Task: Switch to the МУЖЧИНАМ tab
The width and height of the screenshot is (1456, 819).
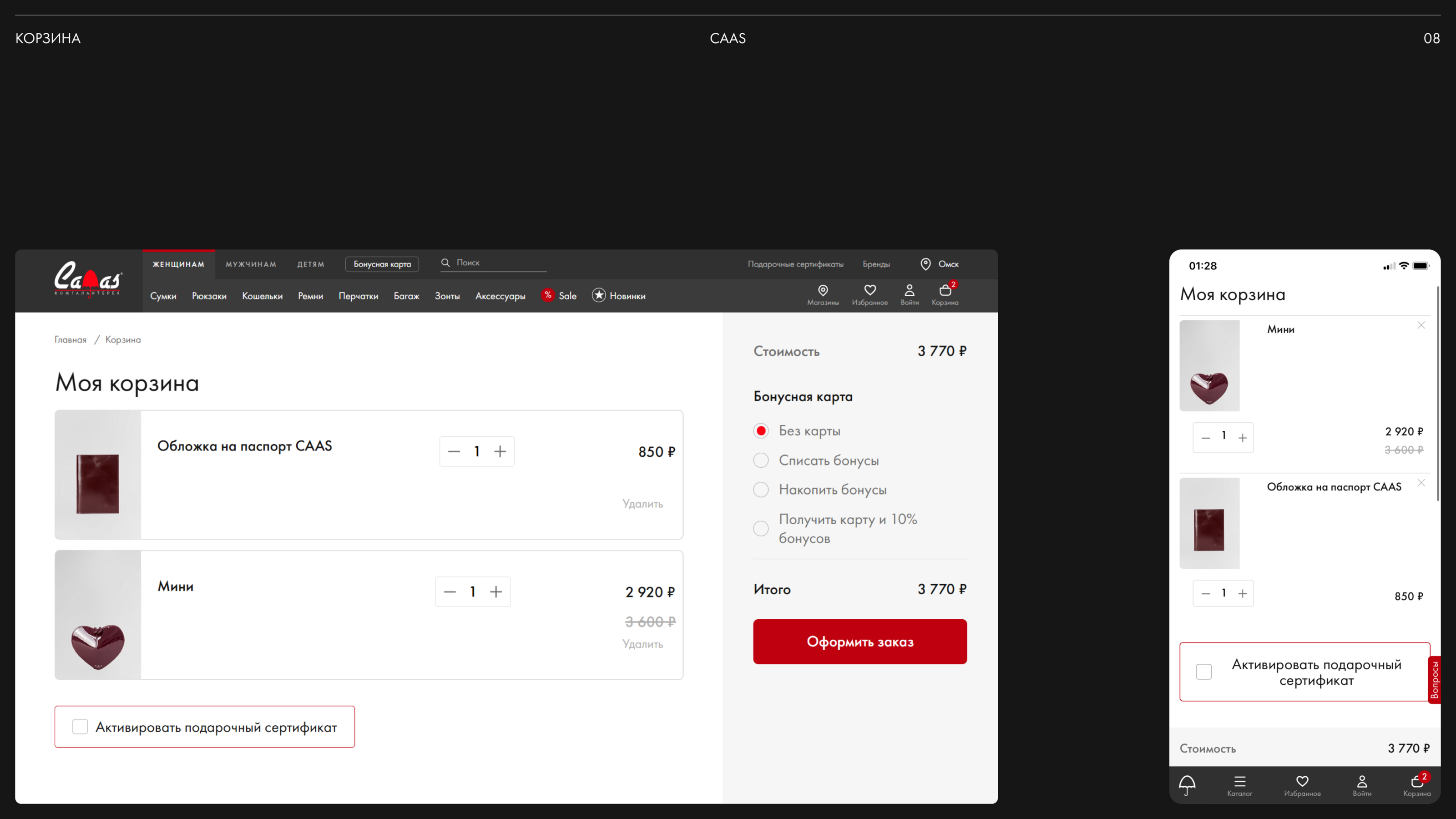Action: 250,264
